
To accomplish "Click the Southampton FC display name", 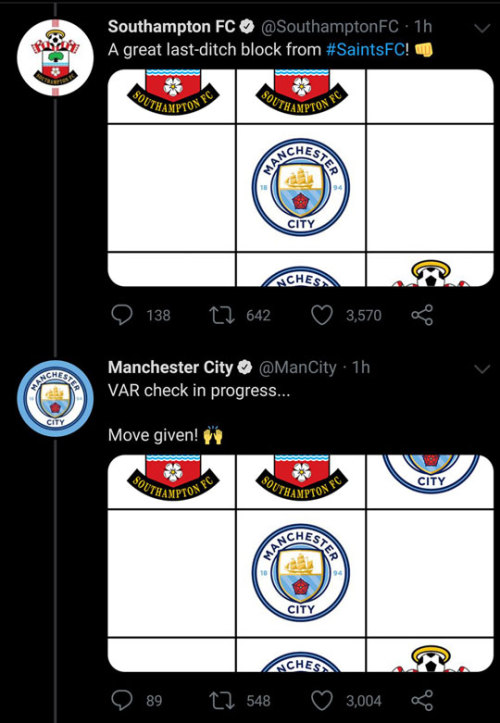I will pos(172,27).
